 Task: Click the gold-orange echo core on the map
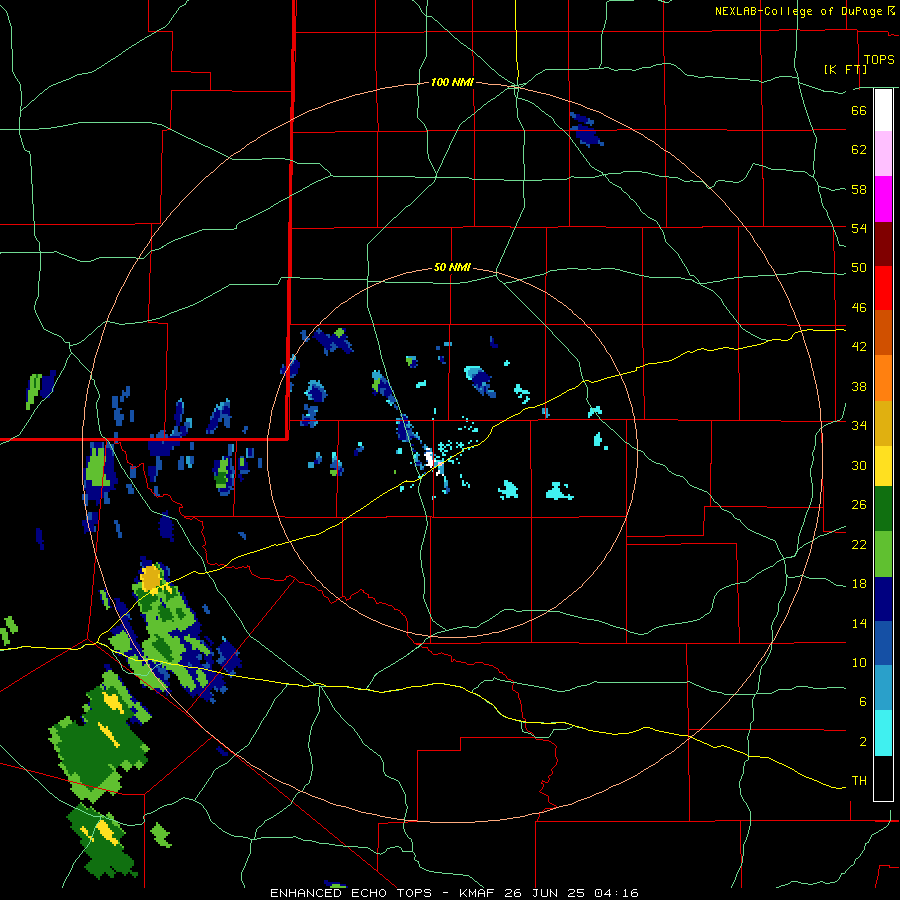151,579
